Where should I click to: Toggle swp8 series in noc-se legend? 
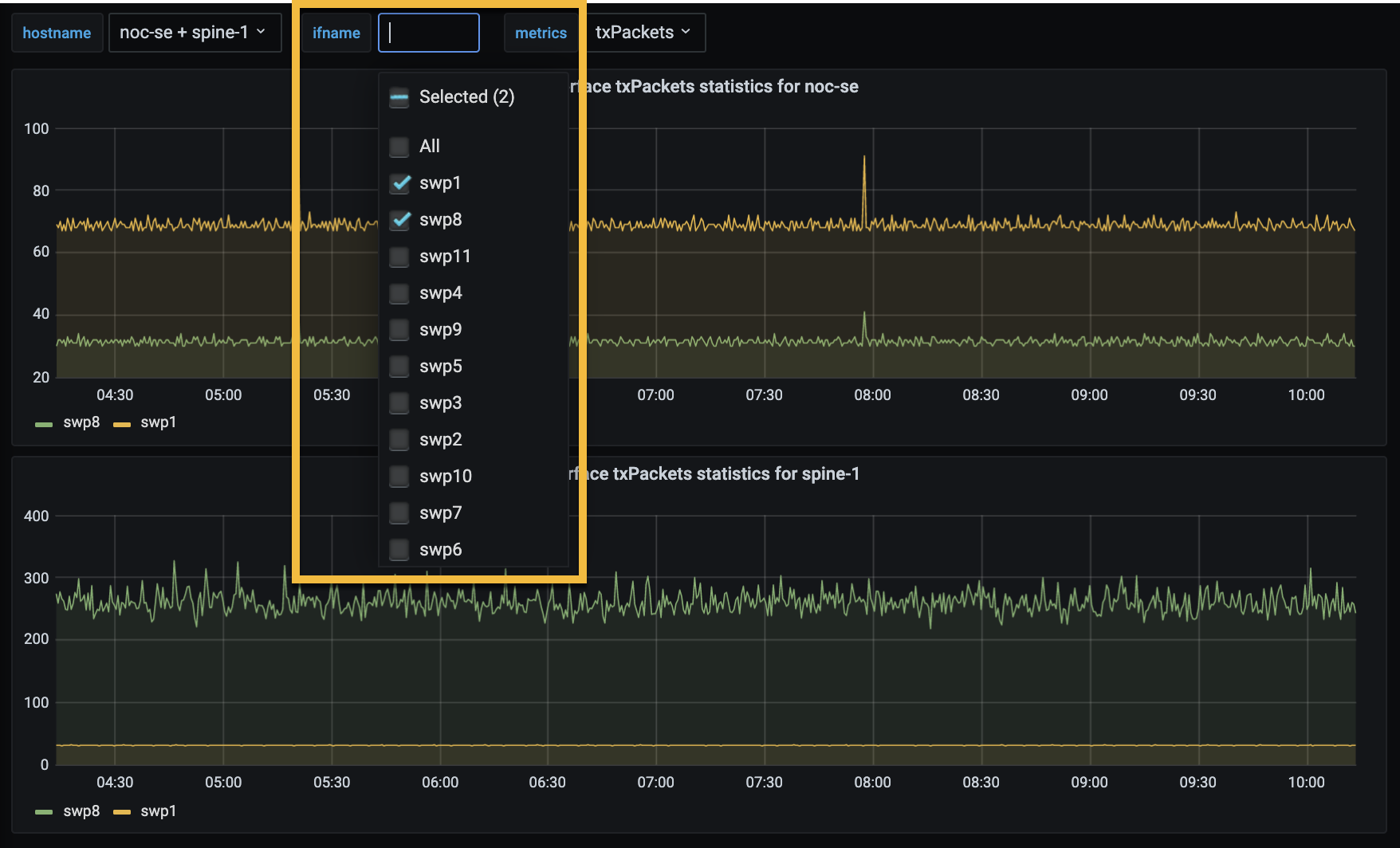click(x=81, y=422)
